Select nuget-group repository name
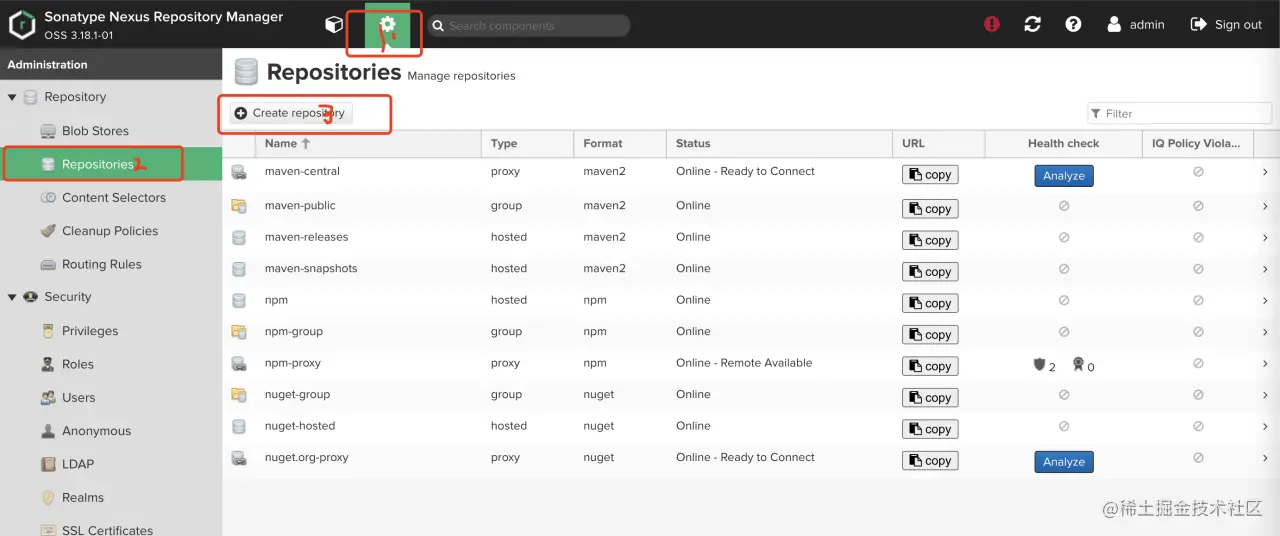 click(x=297, y=394)
